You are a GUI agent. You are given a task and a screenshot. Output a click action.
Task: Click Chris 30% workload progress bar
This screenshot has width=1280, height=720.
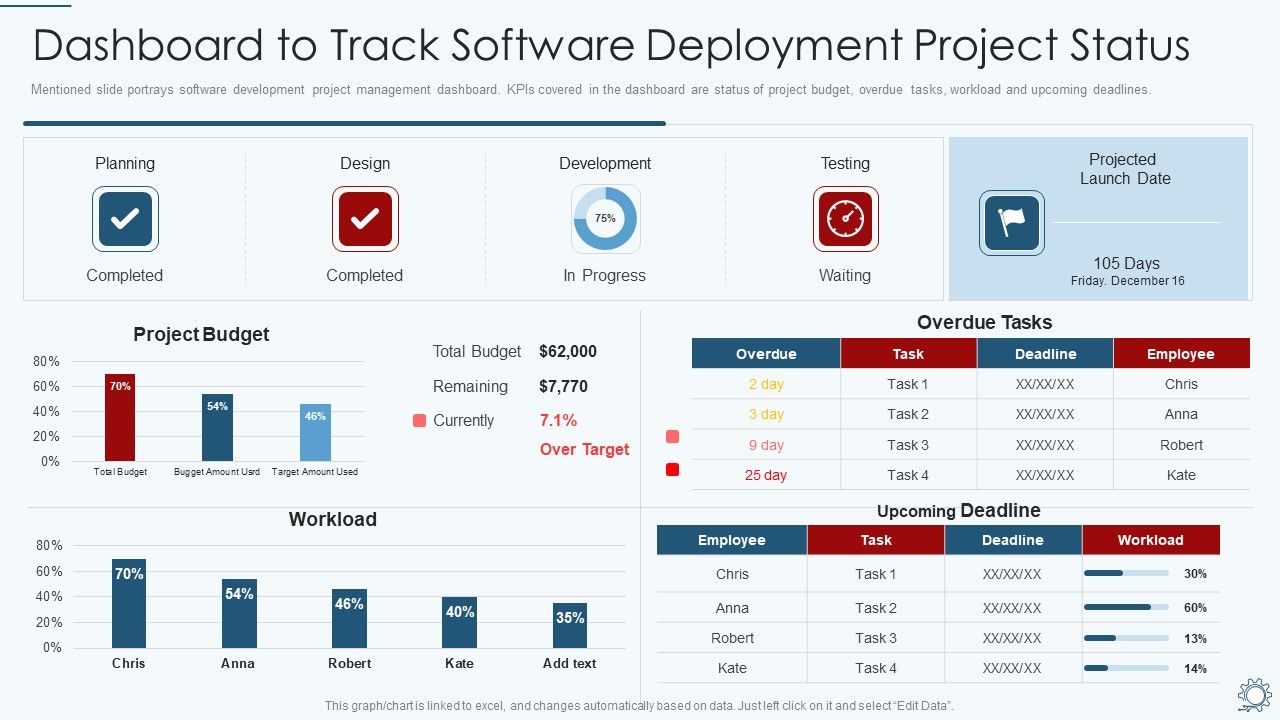(1126, 573)
